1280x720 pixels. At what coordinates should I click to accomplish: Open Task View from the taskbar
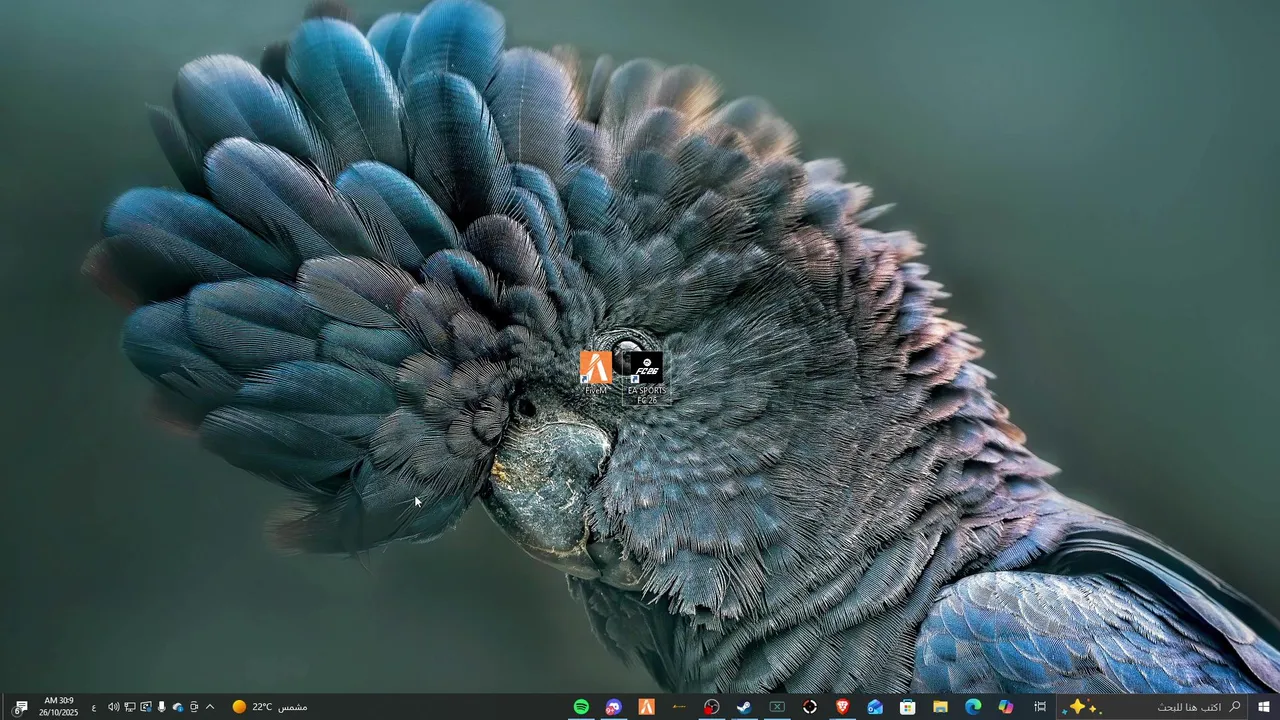coord(1040,707)
